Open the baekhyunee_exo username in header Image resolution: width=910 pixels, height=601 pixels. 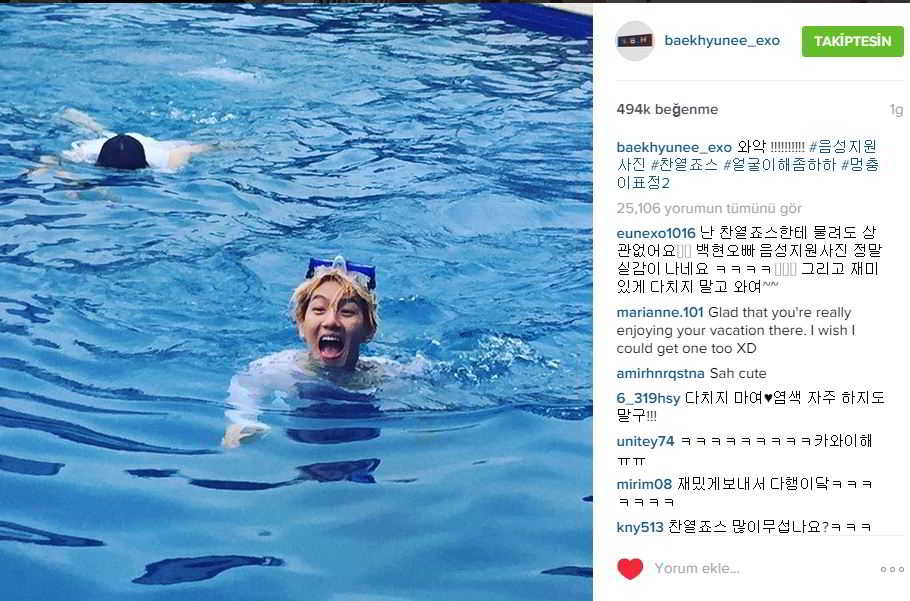(722, 41)
